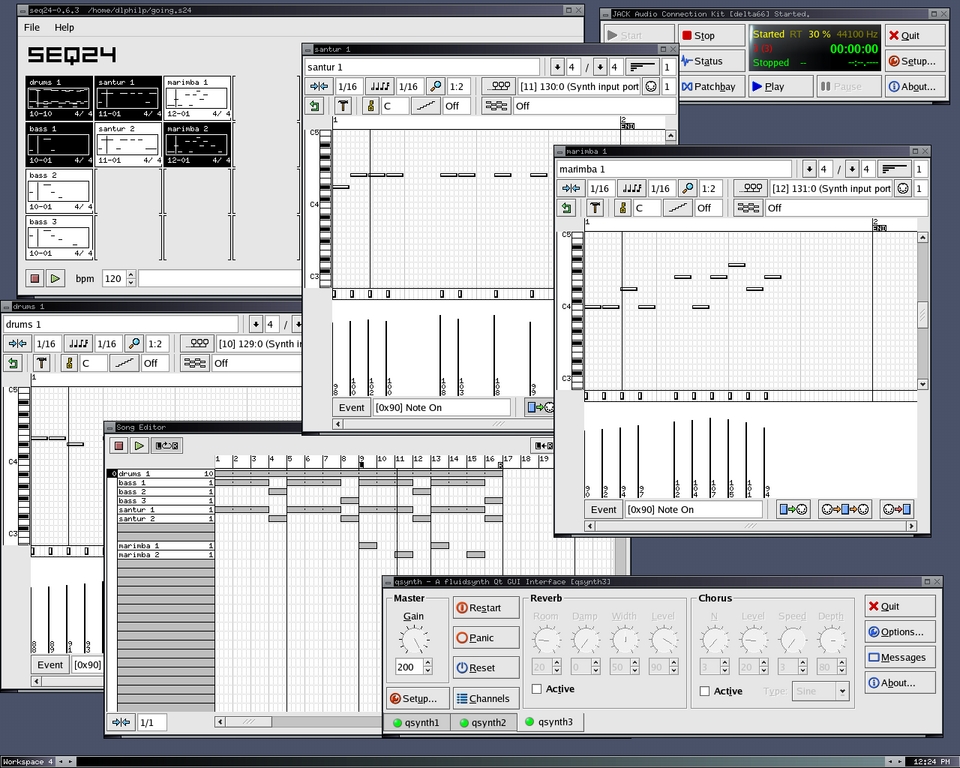Click the Panic button in qsynth
The image size is (960, 768).
(x=486, y=638)
